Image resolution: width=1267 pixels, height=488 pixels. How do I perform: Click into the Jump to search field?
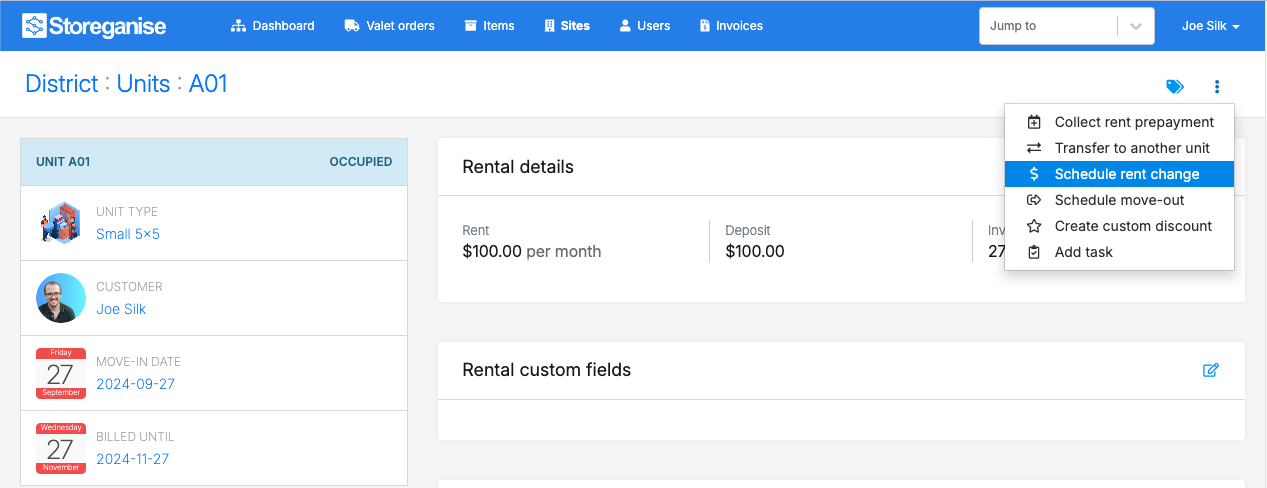(x=1047, y=26)
